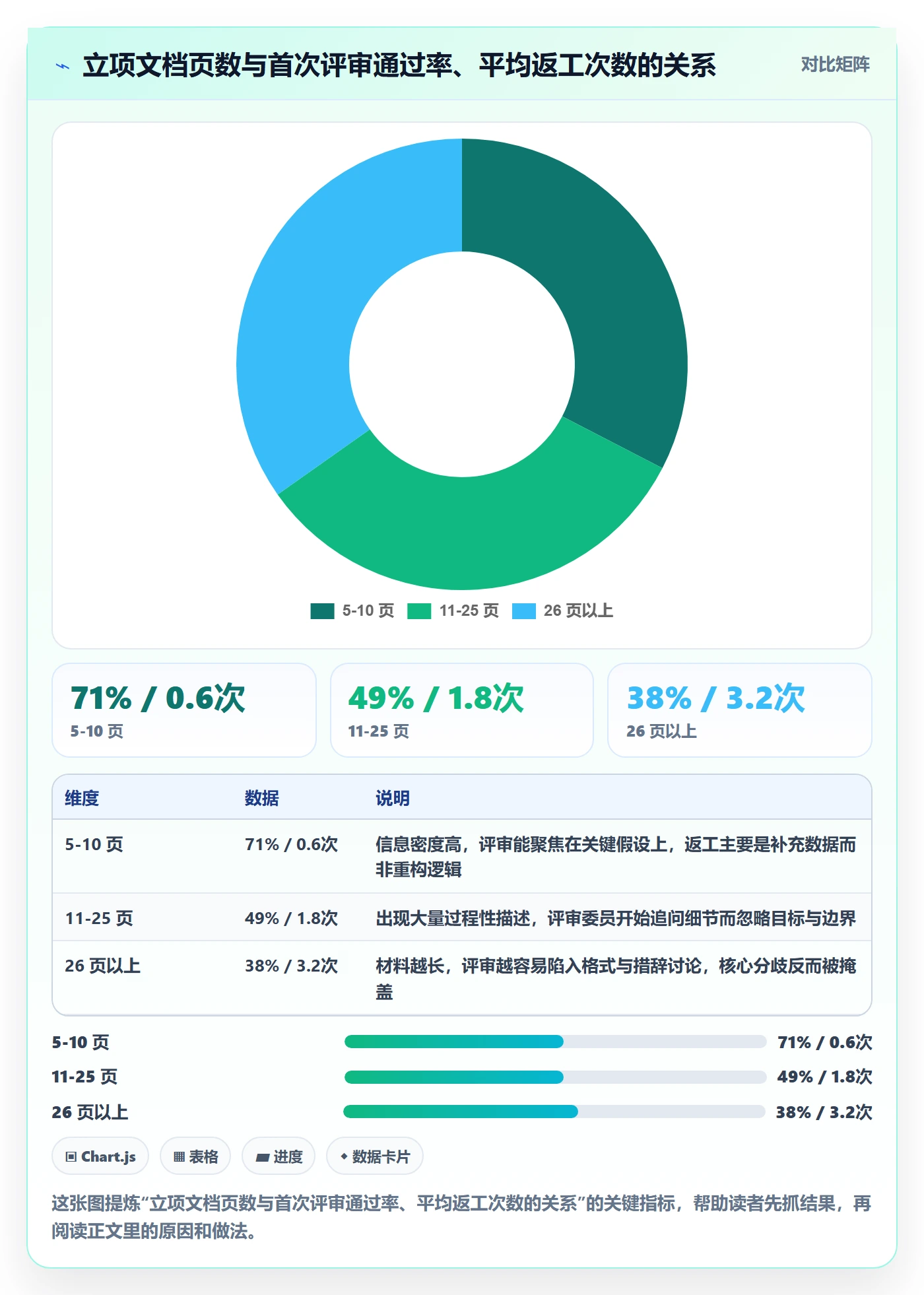Click the 说明 table column header
Screen dimensions: 924x1295
coord(393,798)
